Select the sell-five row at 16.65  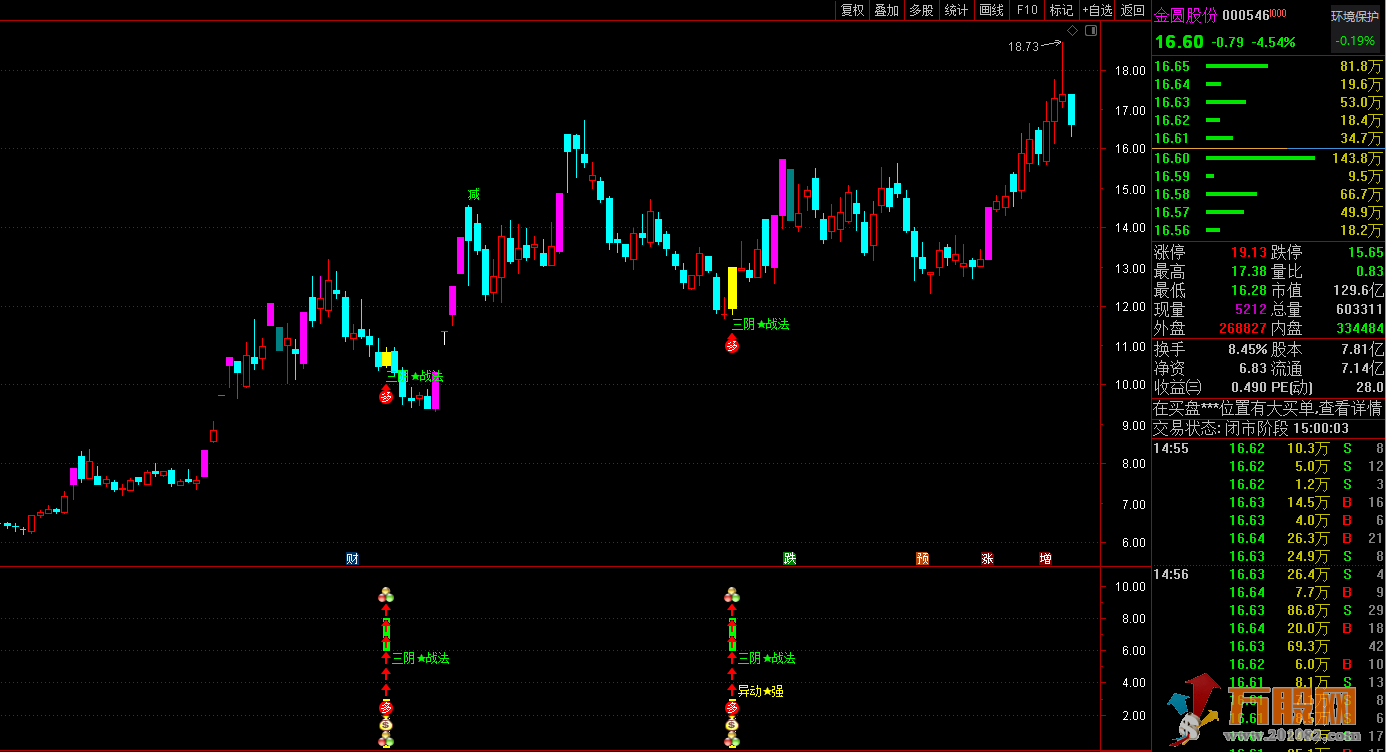click(x=1268, y=66)
